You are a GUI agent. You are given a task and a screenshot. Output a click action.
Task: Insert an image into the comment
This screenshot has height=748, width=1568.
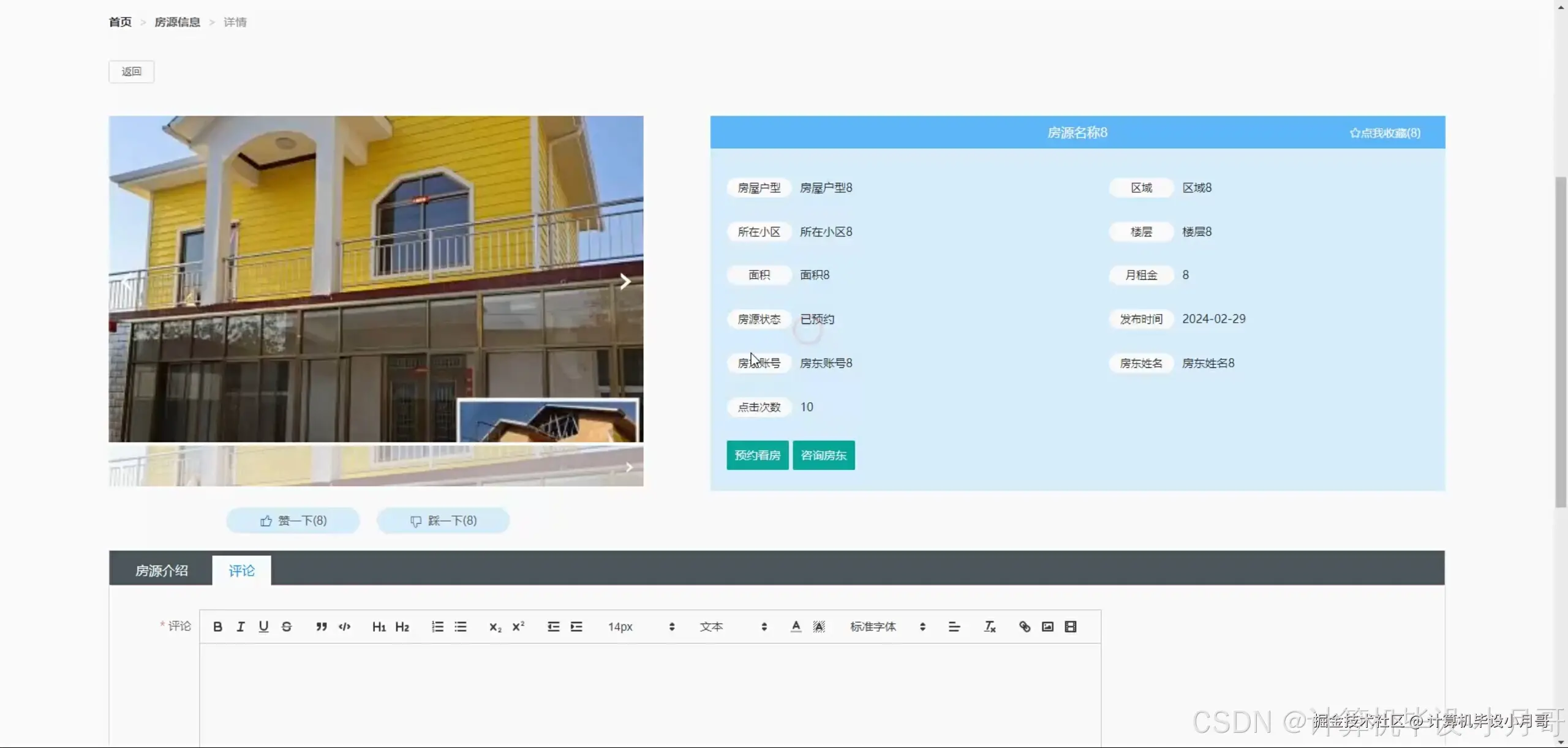pyautogui.click(x=1047, y=626)
